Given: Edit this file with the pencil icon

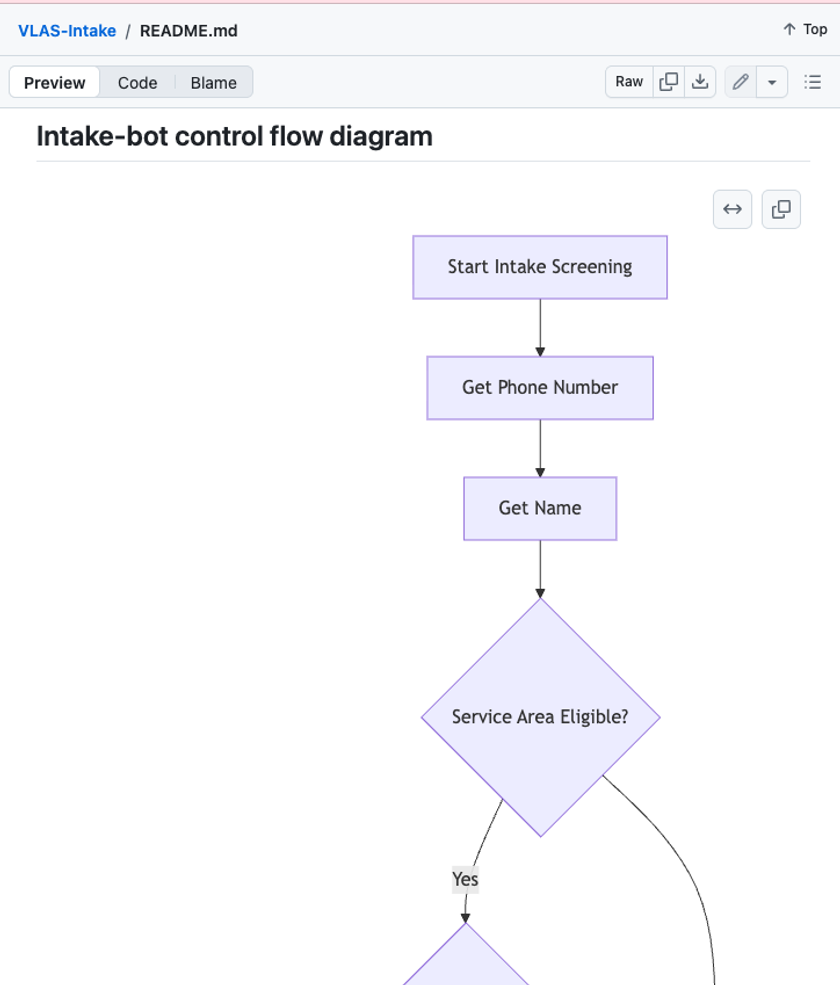Looking at the screenshot, I should tap(741, 82).
